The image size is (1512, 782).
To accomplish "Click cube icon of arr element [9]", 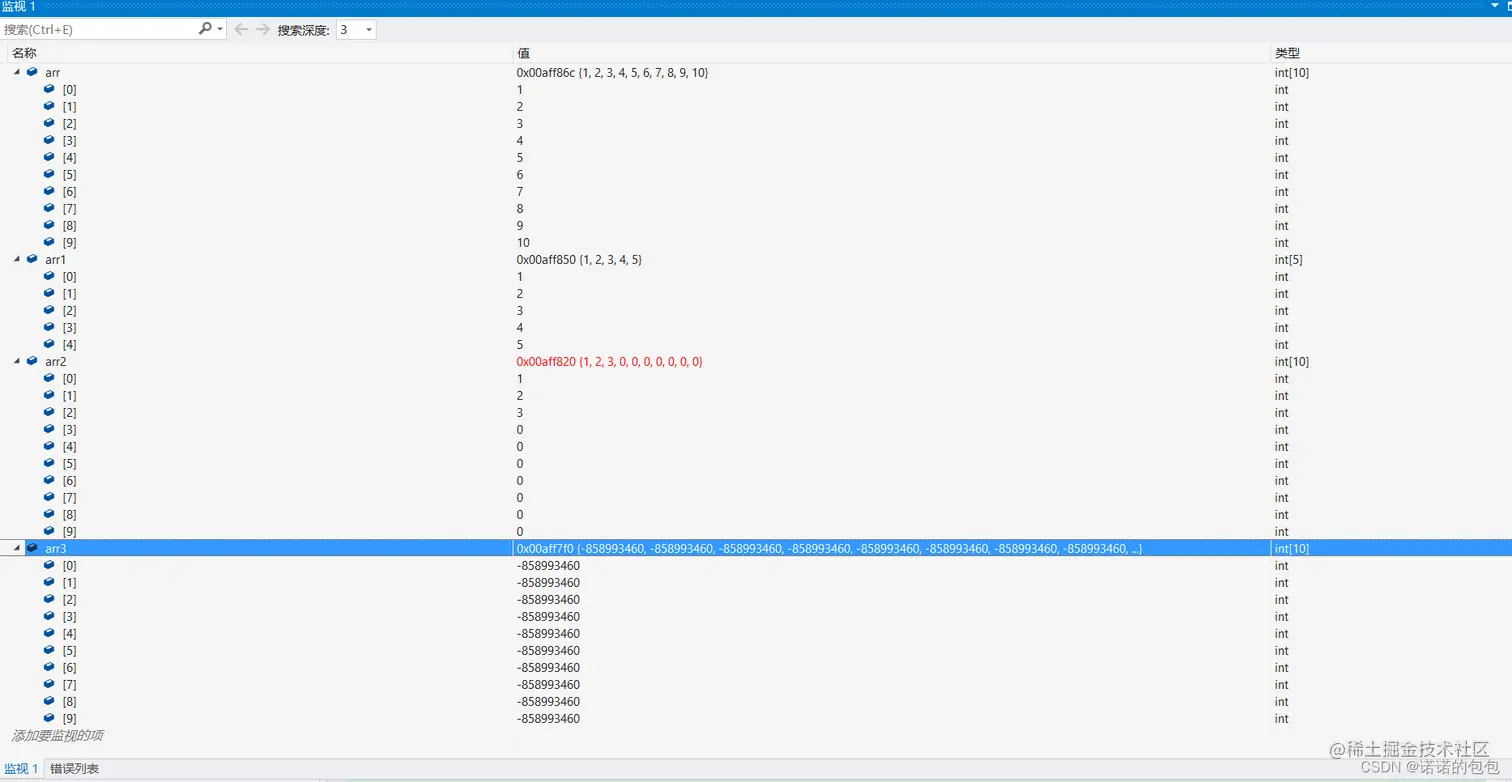I will pyautogui.click(x=49, y=242).
